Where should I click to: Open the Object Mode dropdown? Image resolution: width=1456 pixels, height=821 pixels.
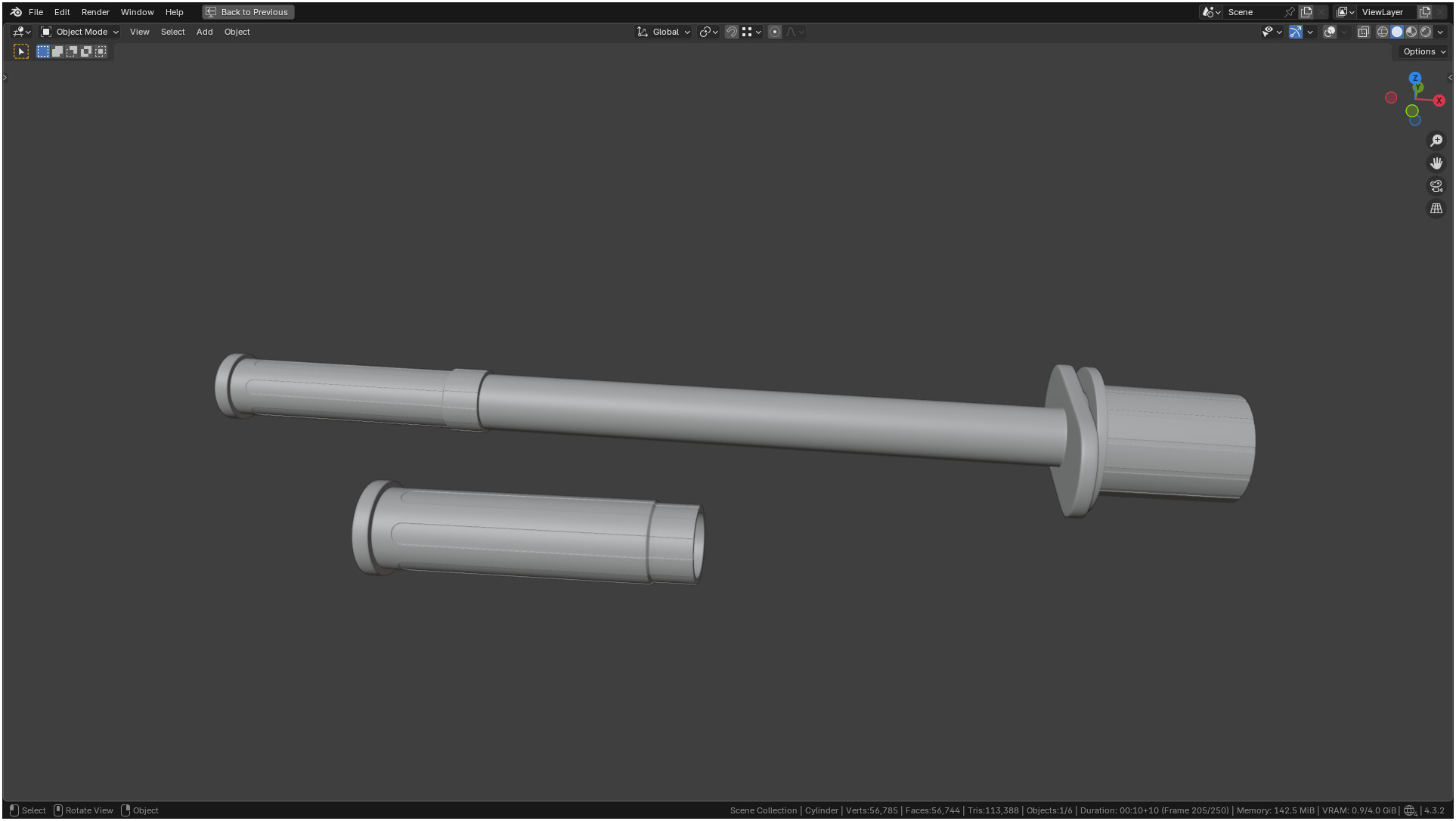tap(79, 32)
